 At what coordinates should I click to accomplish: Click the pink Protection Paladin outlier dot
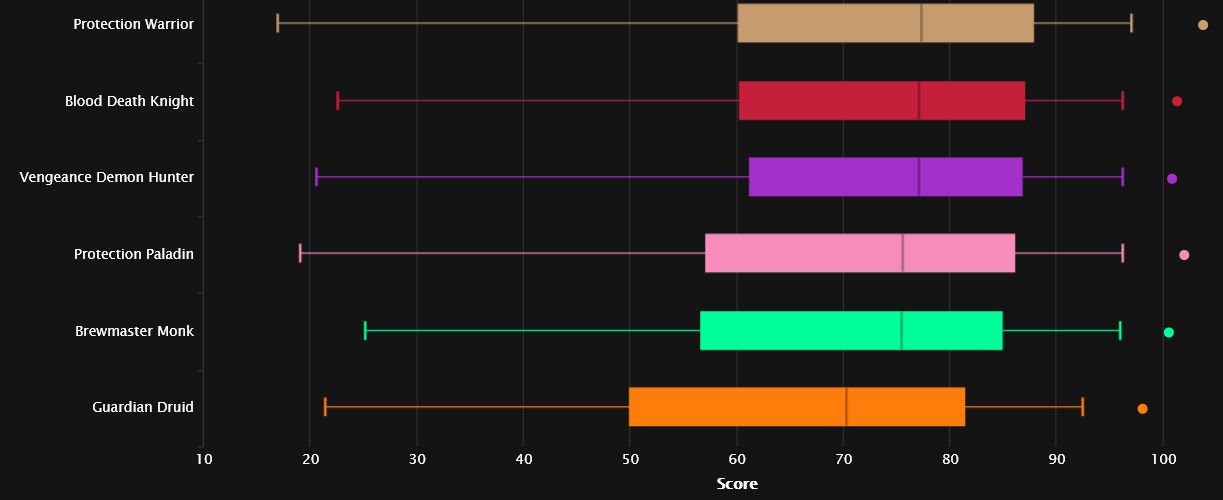tap(1184, 255)
